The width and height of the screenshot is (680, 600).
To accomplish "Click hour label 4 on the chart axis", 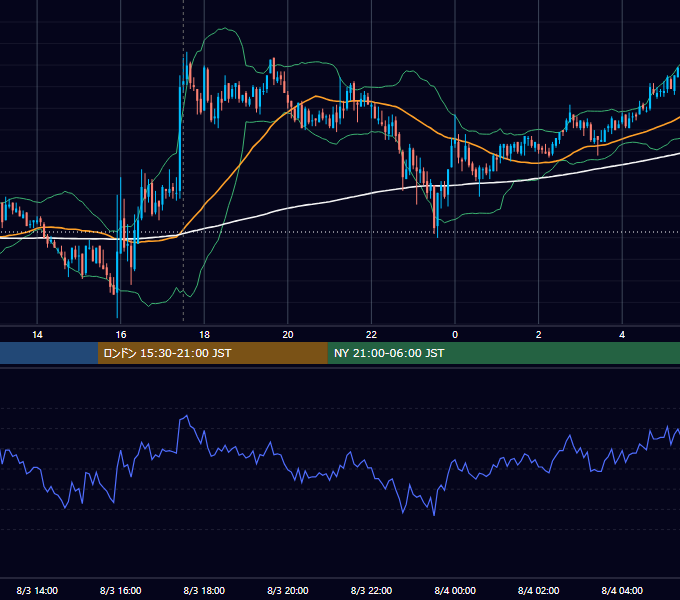I will click(622, 335).
